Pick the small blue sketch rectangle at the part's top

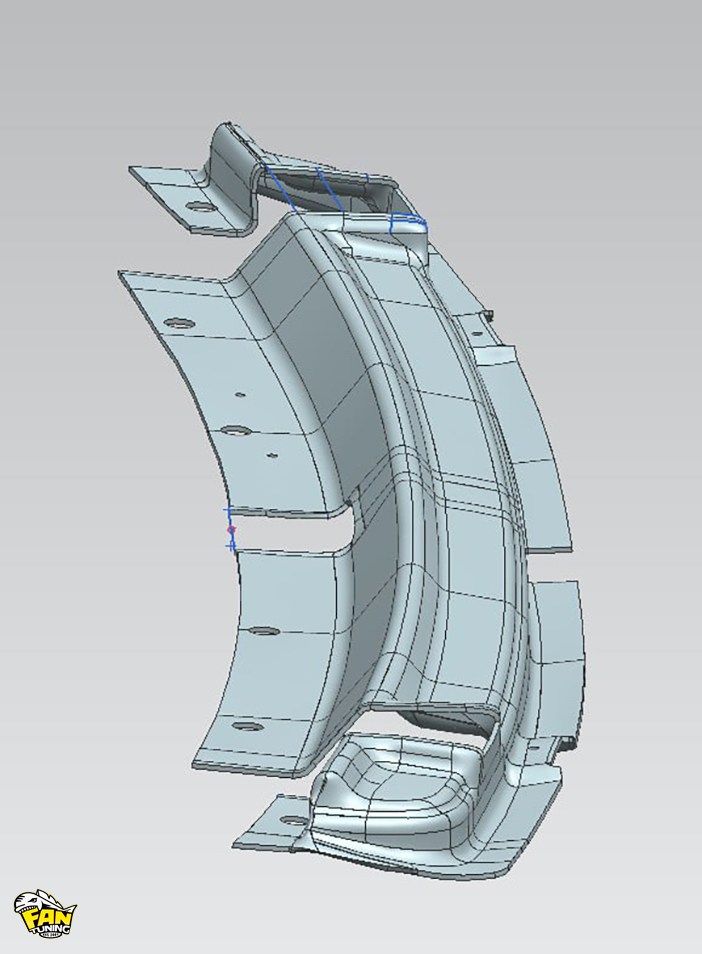click(408, 223)
